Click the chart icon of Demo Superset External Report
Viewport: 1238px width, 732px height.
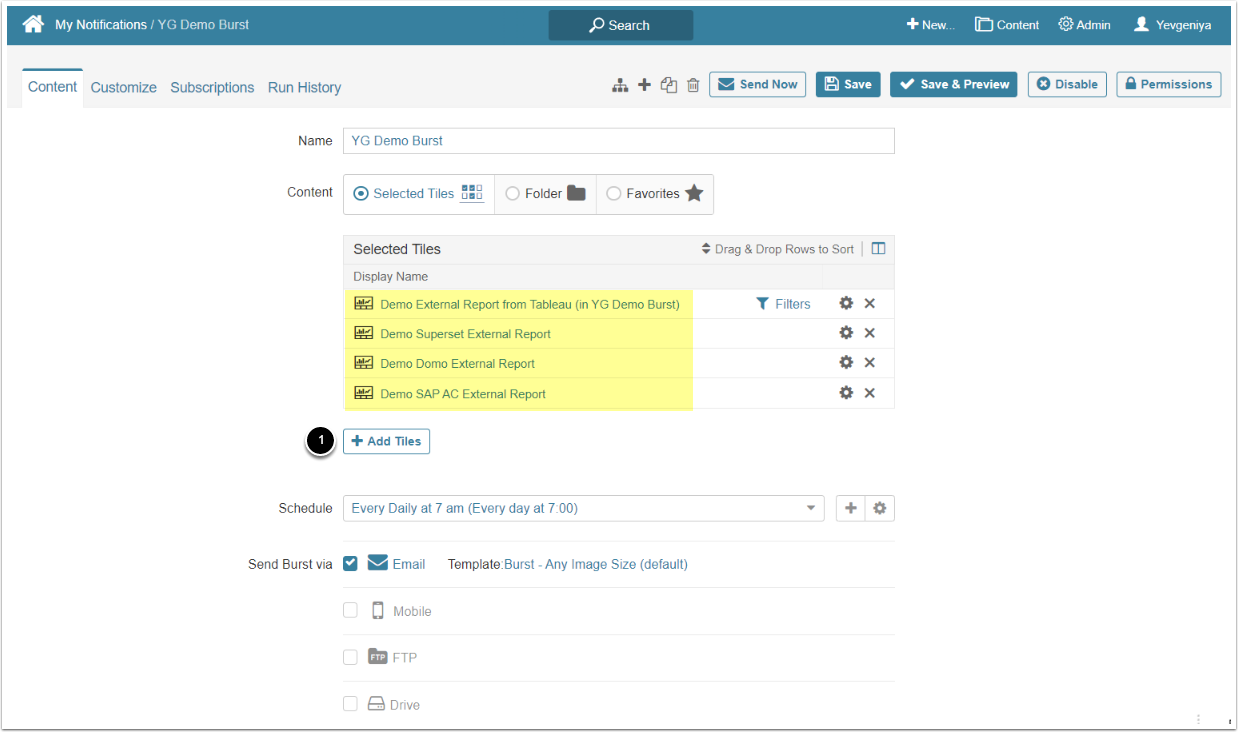click(364, 333)
